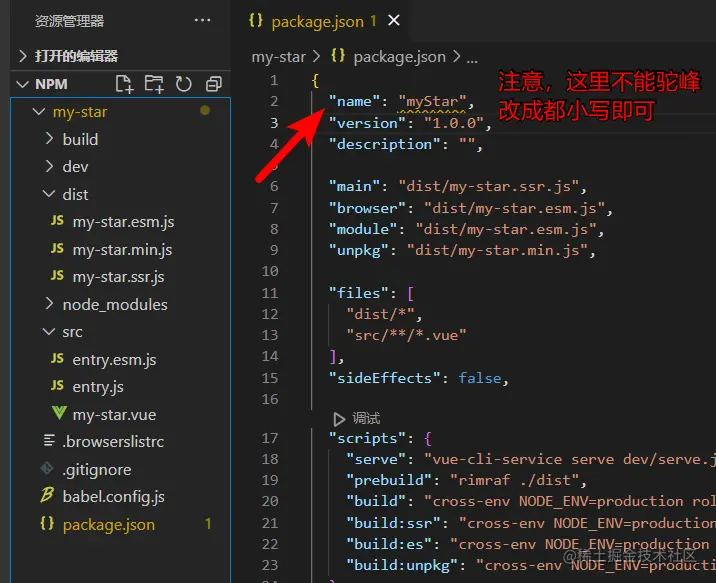Click braces icon on the package.json tab

pos(256,20)
